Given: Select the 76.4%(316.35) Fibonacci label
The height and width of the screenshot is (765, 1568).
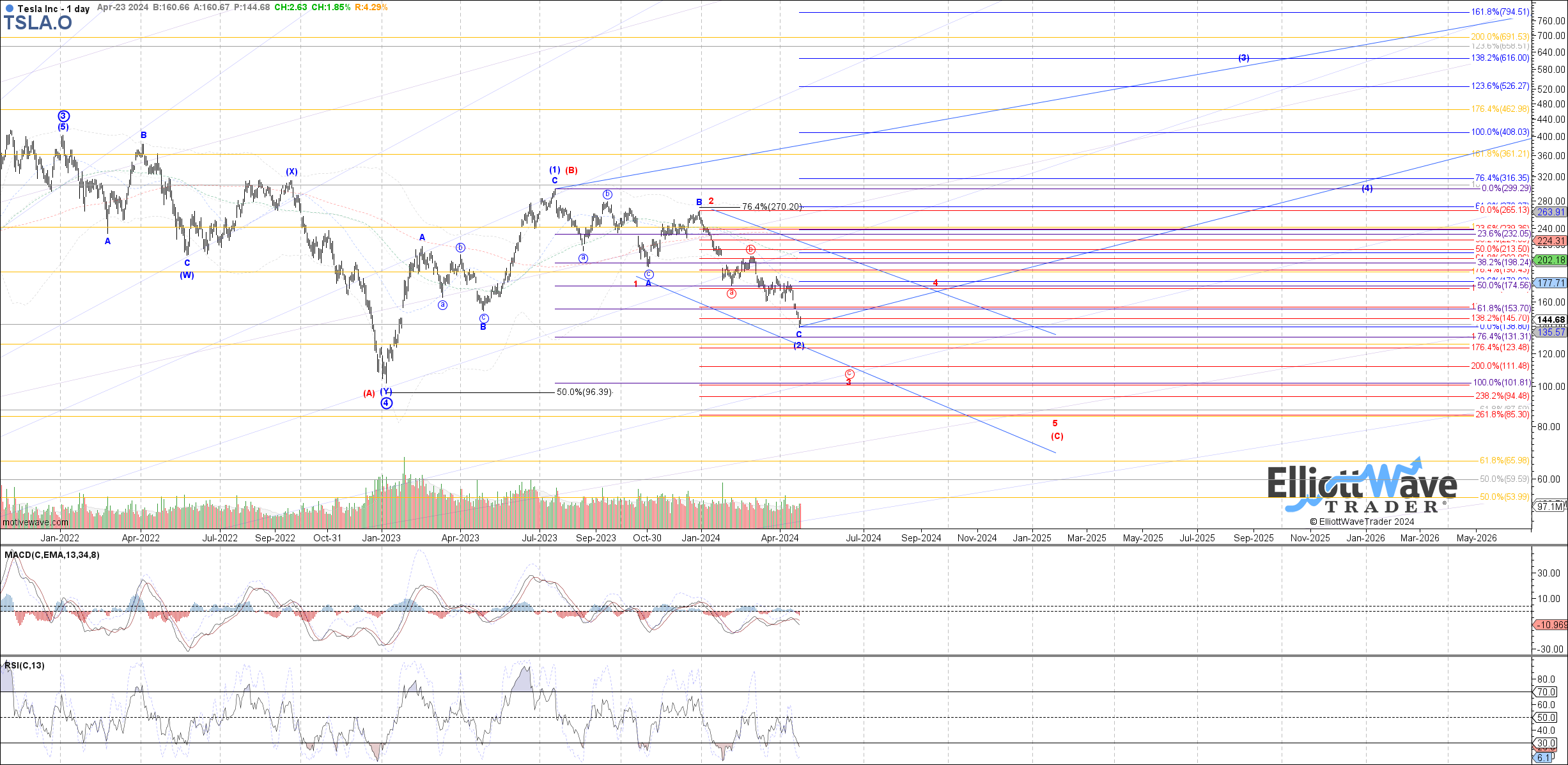Looking at the screenshot, I should point(1502,178).
